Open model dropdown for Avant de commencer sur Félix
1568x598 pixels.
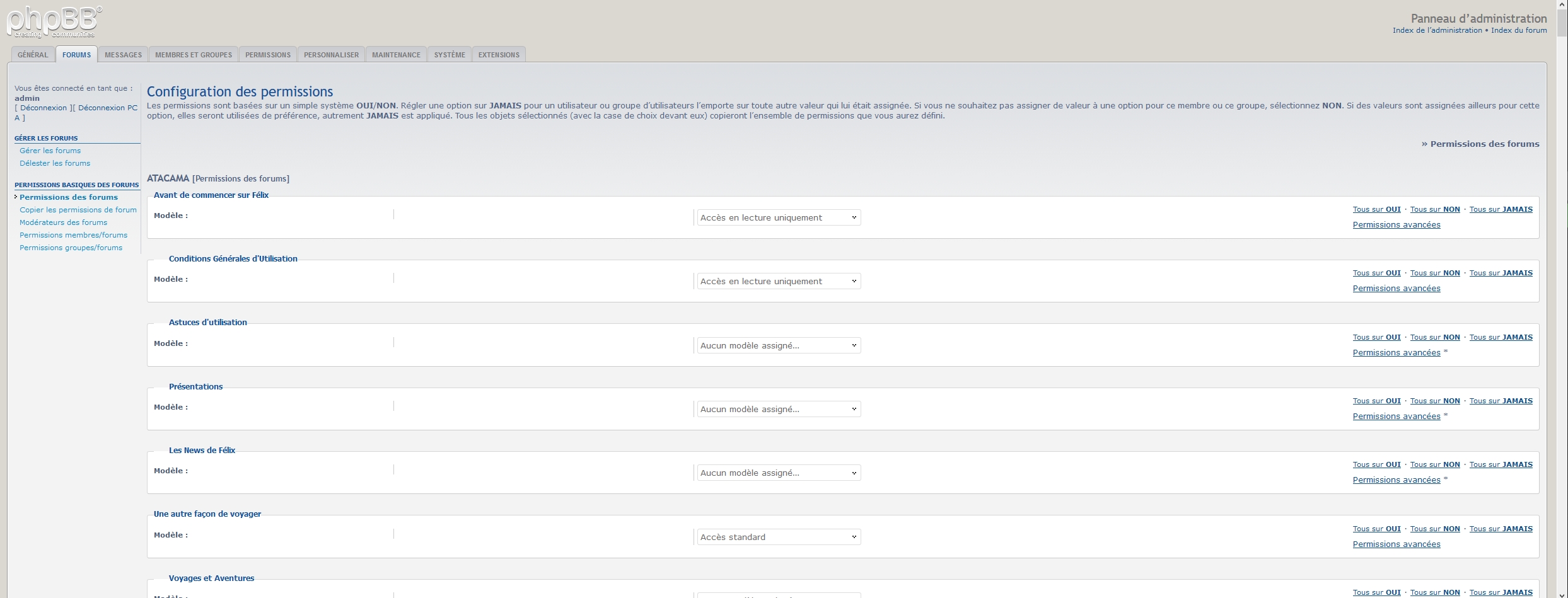[x=778, y=217]
